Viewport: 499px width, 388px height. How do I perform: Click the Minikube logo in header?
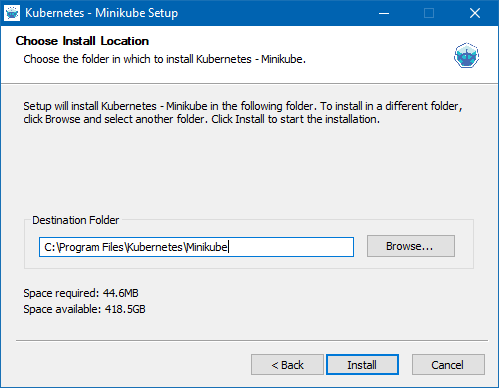pos(466,55)
